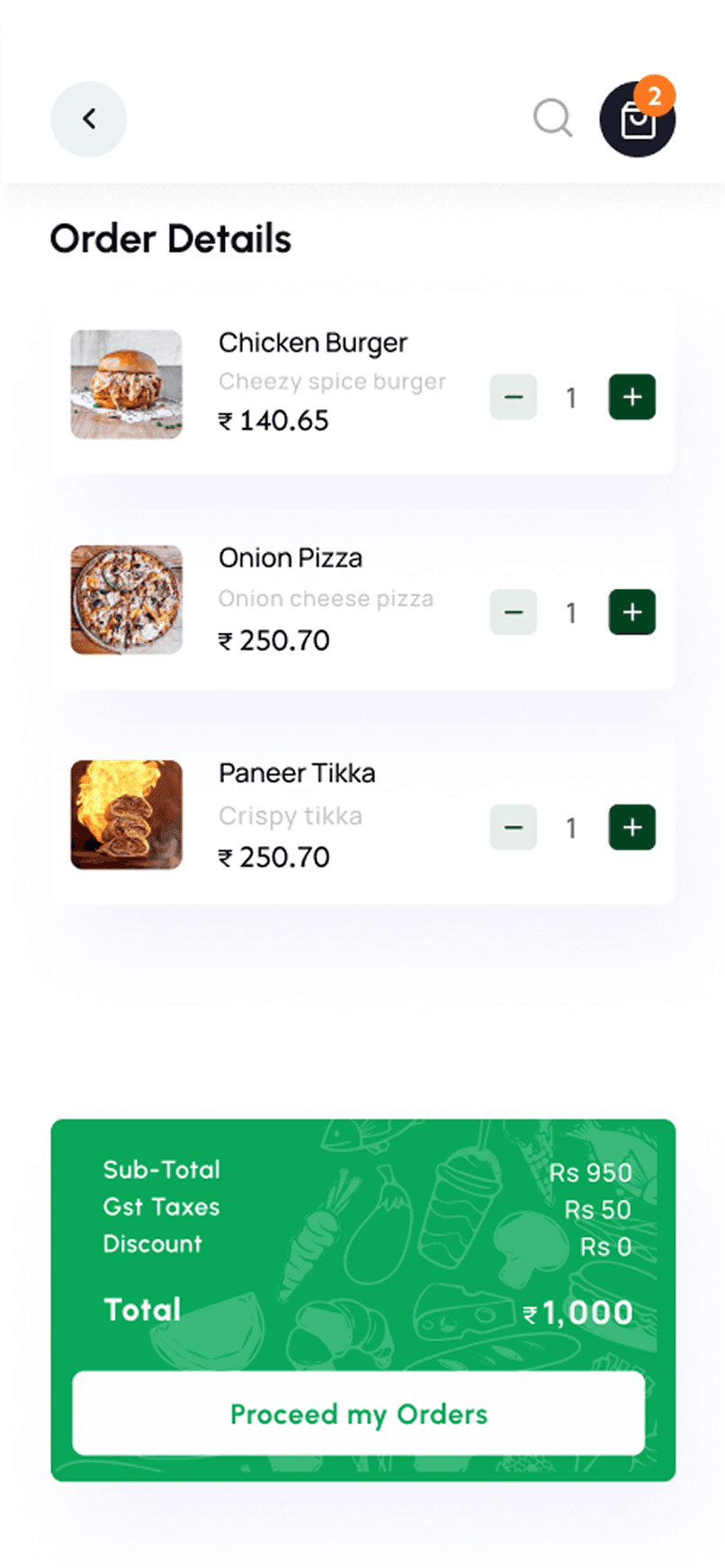Click the Chicken Burger price ₹140.65
Image resolution: width=725 pixels, height=1568 pixels.
273,421
